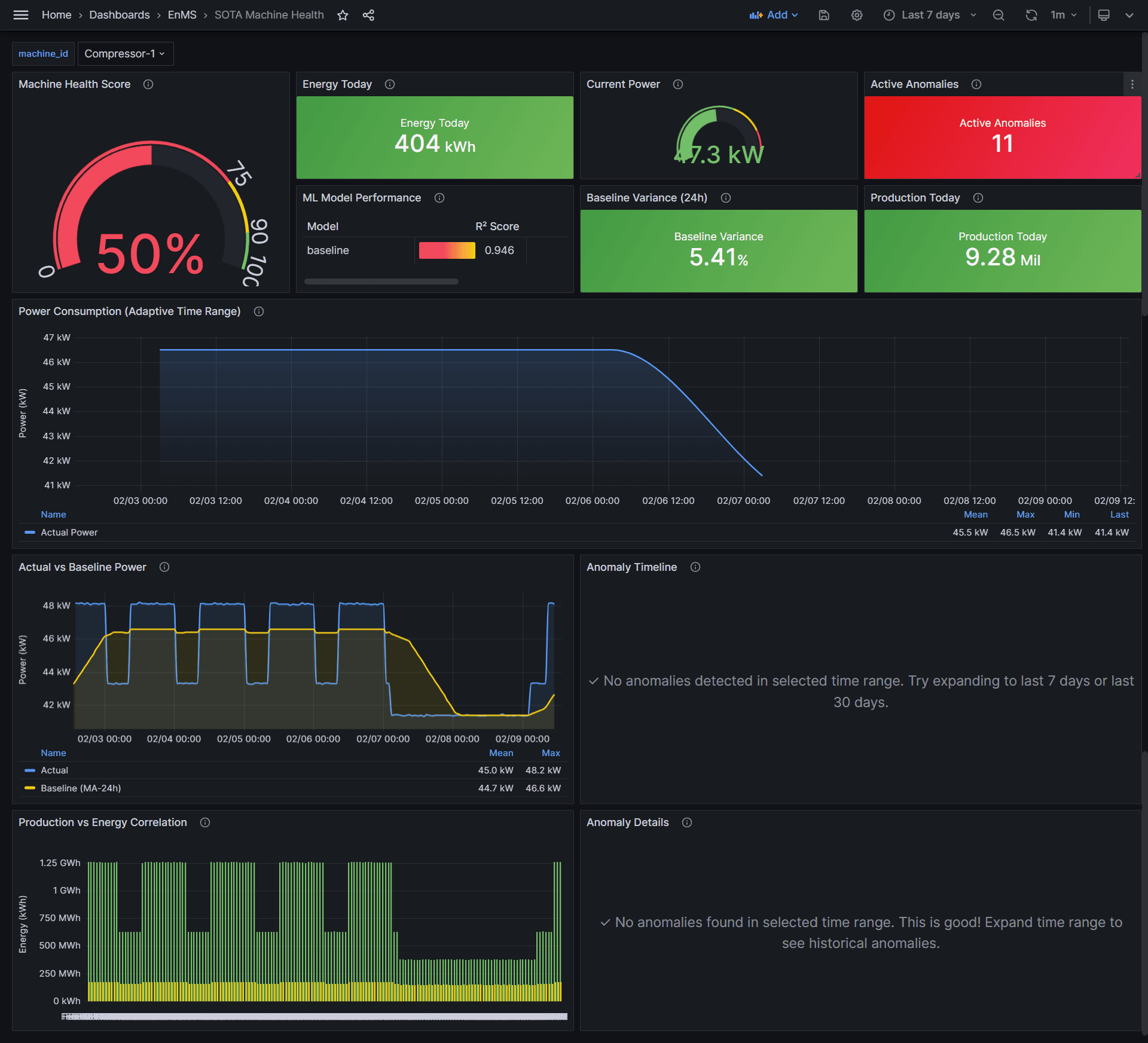Open the Compressor-1 machine_id dropdown
This screenshot has height=1043, width=1148.
(x=125, y=53)
